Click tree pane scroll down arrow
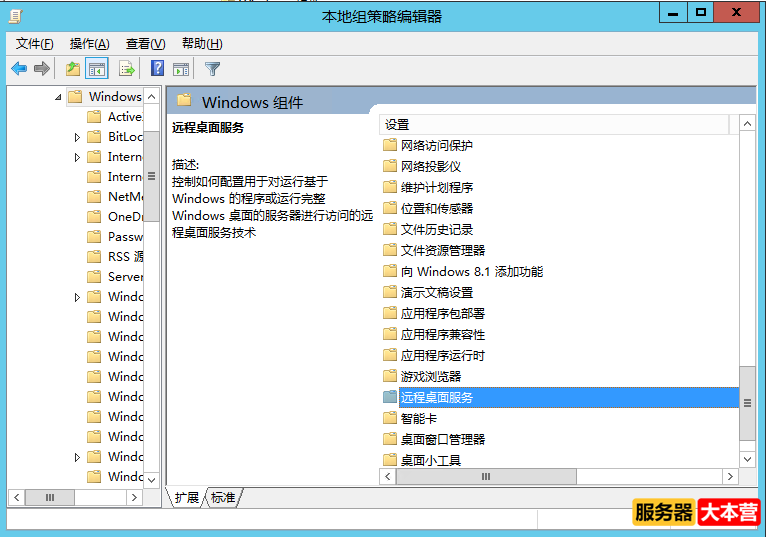 tap(151, 480)
